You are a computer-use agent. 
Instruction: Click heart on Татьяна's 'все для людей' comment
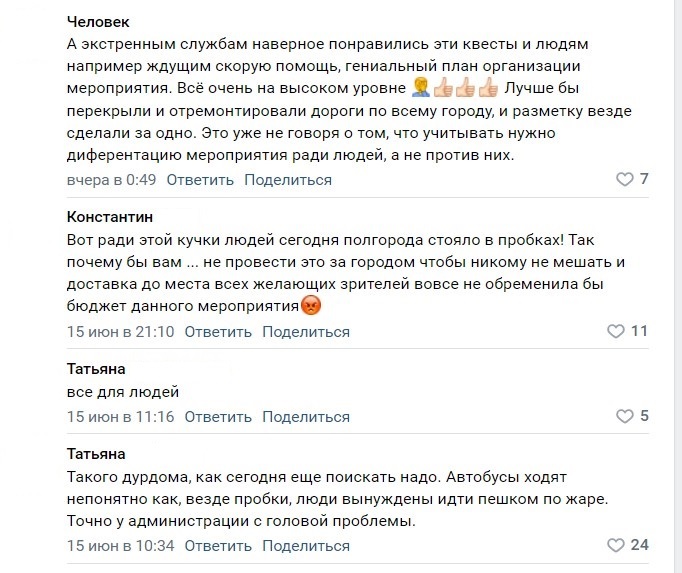625,417
